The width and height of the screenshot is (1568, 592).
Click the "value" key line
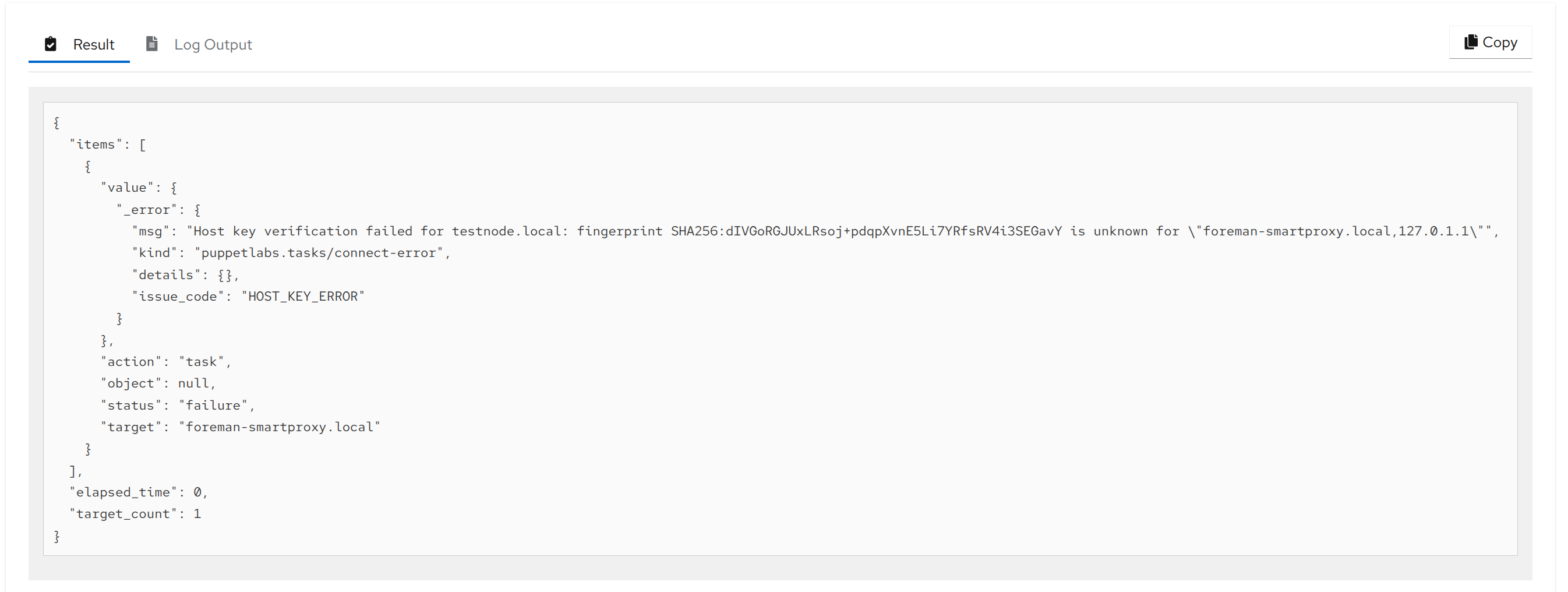(x=126, y=188)
